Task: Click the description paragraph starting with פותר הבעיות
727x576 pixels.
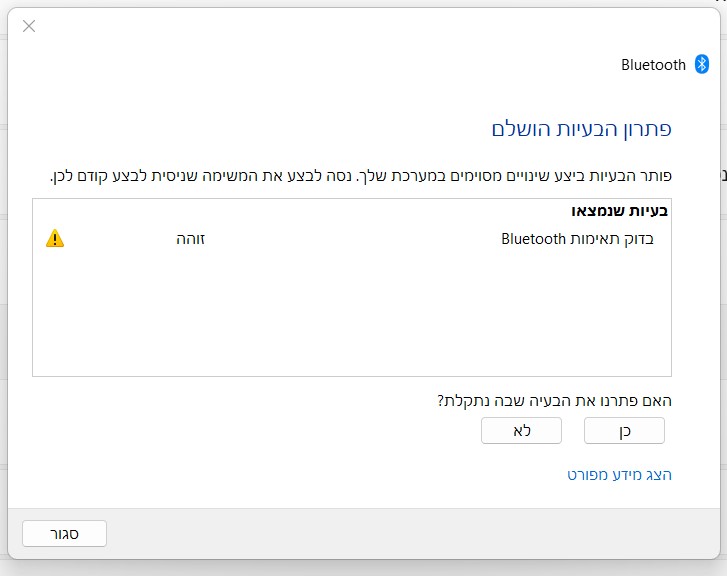Action: (360, 175)
